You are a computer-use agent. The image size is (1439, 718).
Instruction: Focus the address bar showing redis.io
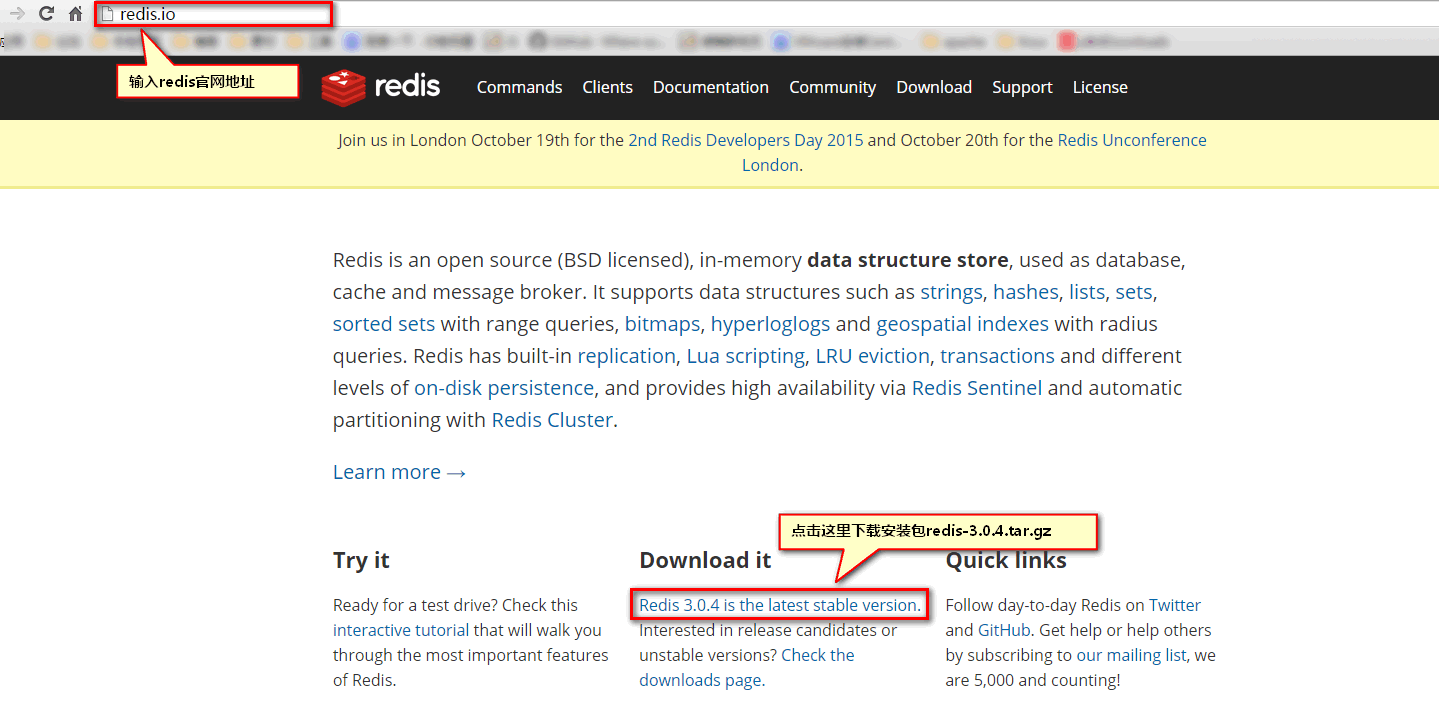coord(213,14)
